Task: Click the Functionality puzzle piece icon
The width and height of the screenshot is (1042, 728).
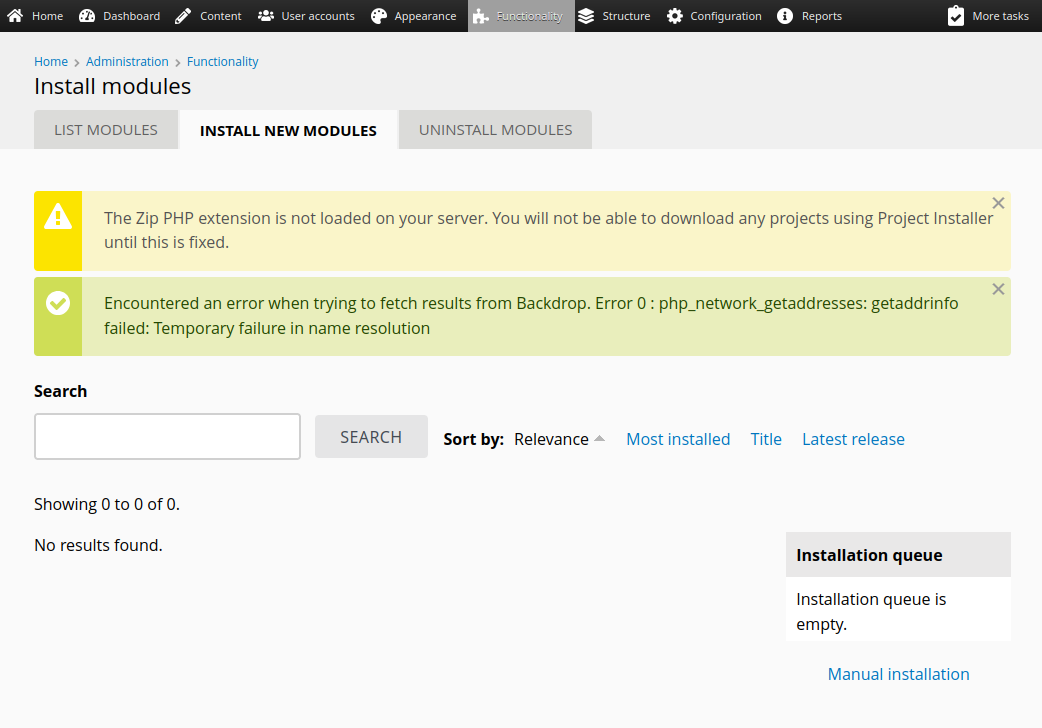Action: pyautogui.click(x=481, y=16)
